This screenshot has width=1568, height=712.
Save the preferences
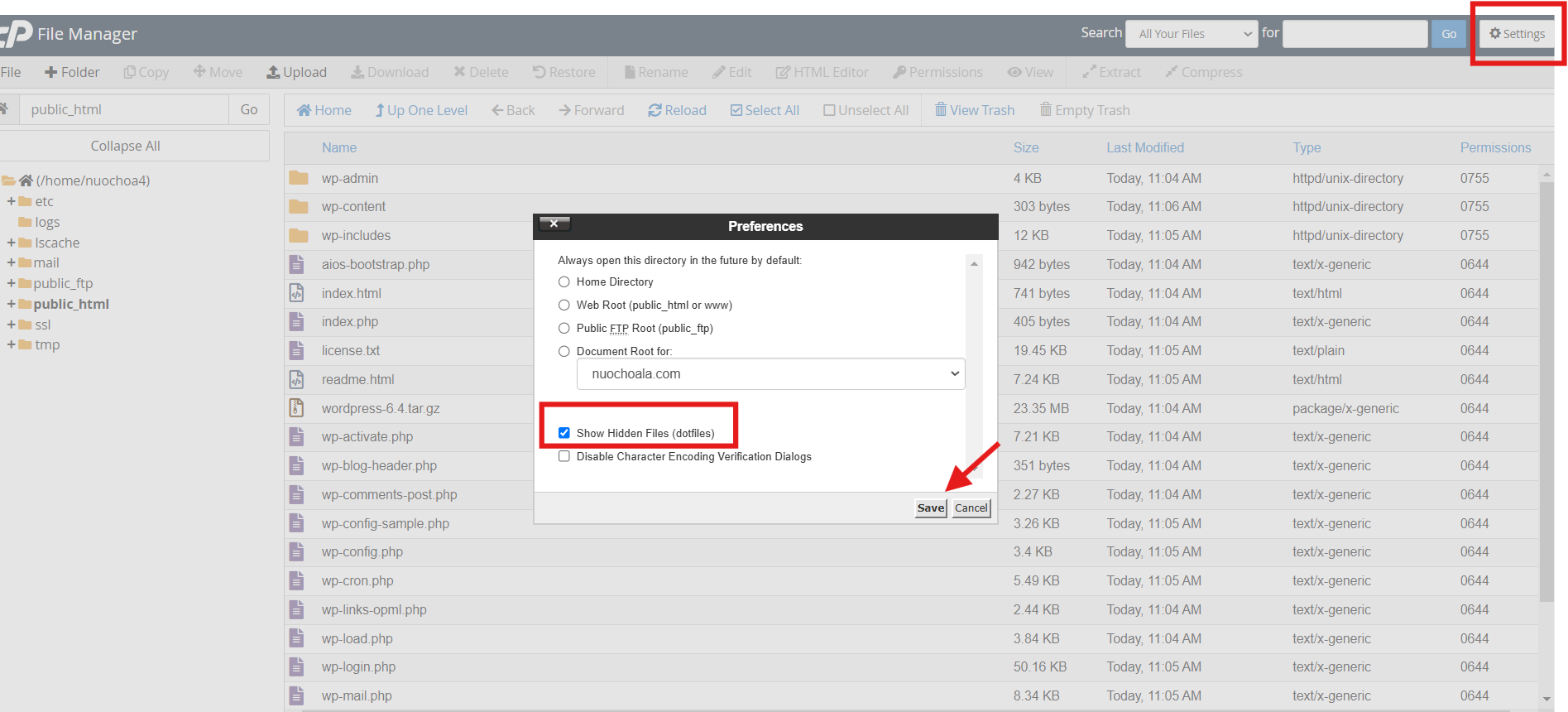(x=930, y=508)
